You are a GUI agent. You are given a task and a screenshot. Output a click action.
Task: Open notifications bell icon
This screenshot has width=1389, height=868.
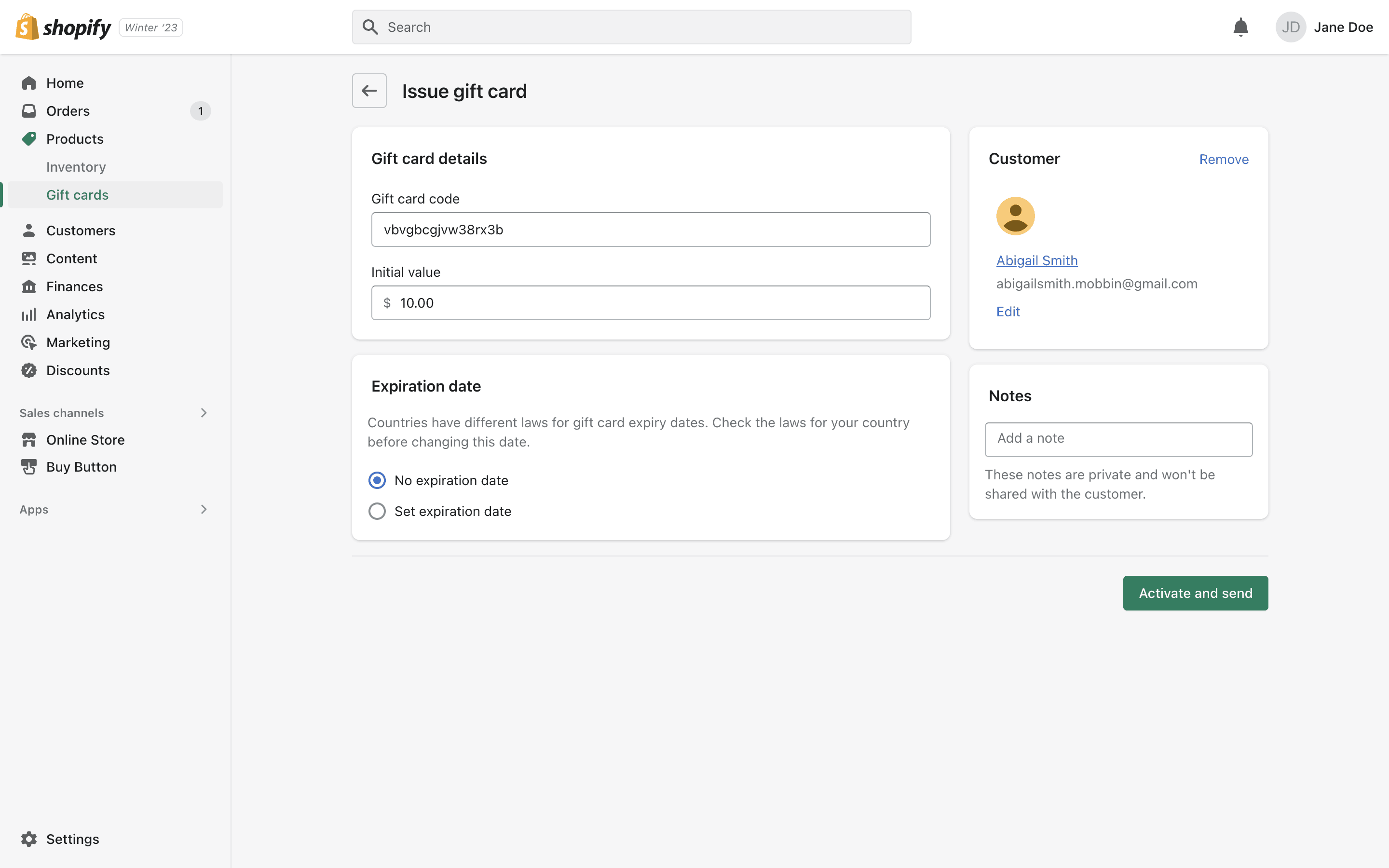click(1240, 27)
